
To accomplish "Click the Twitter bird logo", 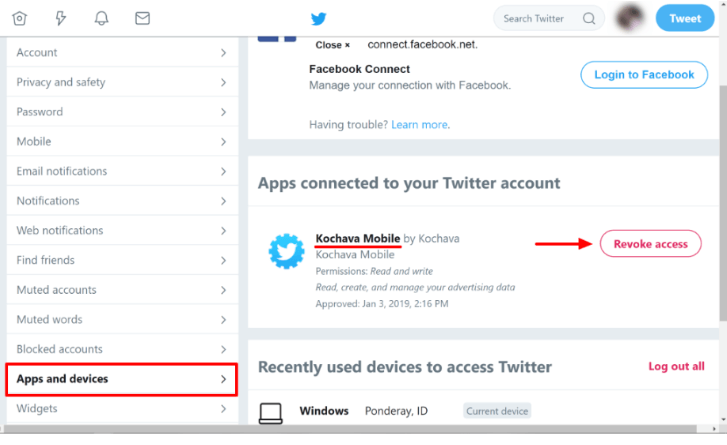I will coord(319,19).
